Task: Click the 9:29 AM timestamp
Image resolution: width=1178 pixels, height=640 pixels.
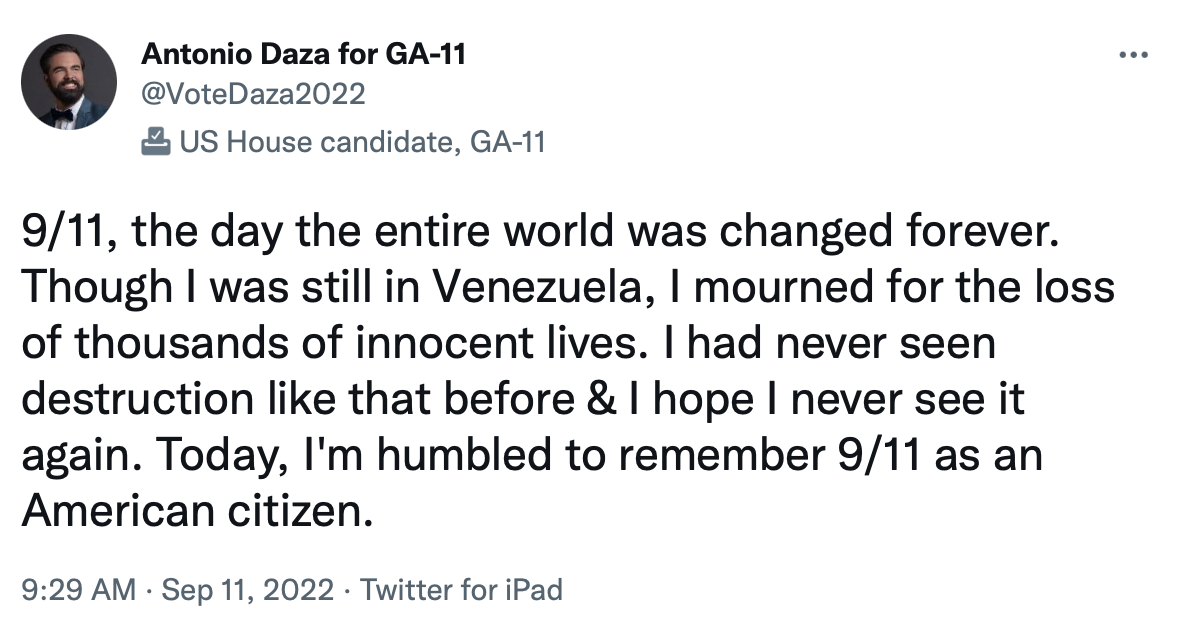Action: tap(78, 590)
